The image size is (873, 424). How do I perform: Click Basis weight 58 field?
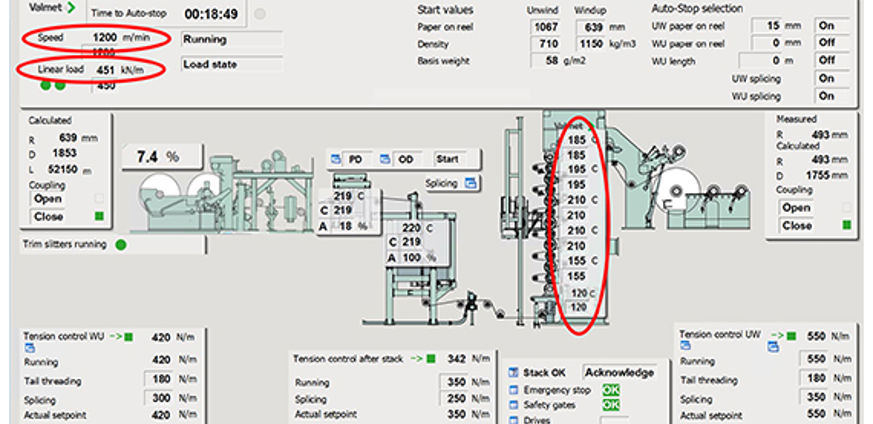545,61
